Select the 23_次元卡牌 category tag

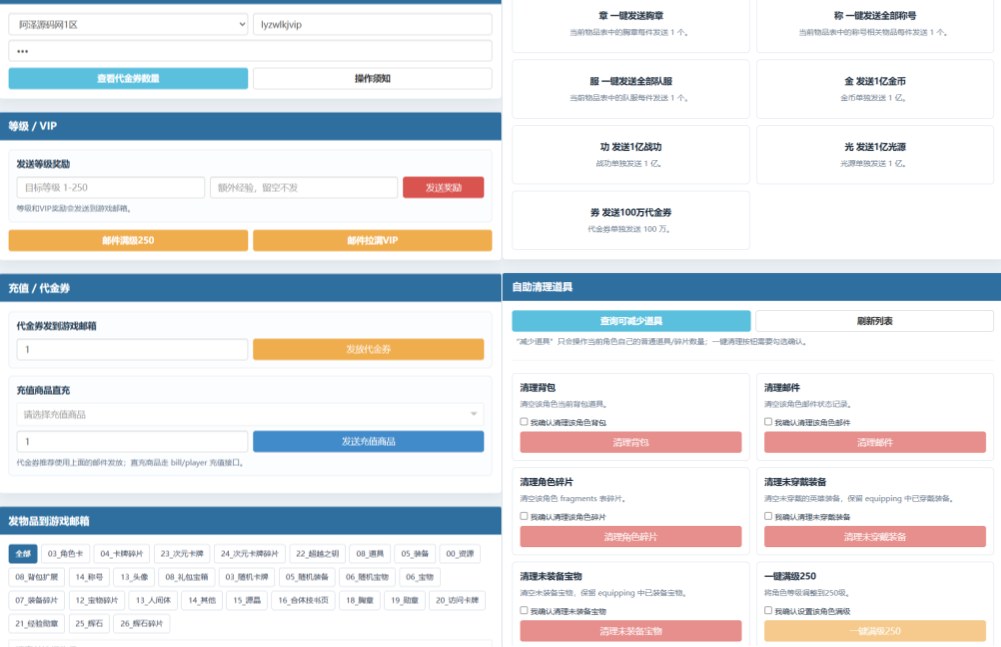[182, 554]
